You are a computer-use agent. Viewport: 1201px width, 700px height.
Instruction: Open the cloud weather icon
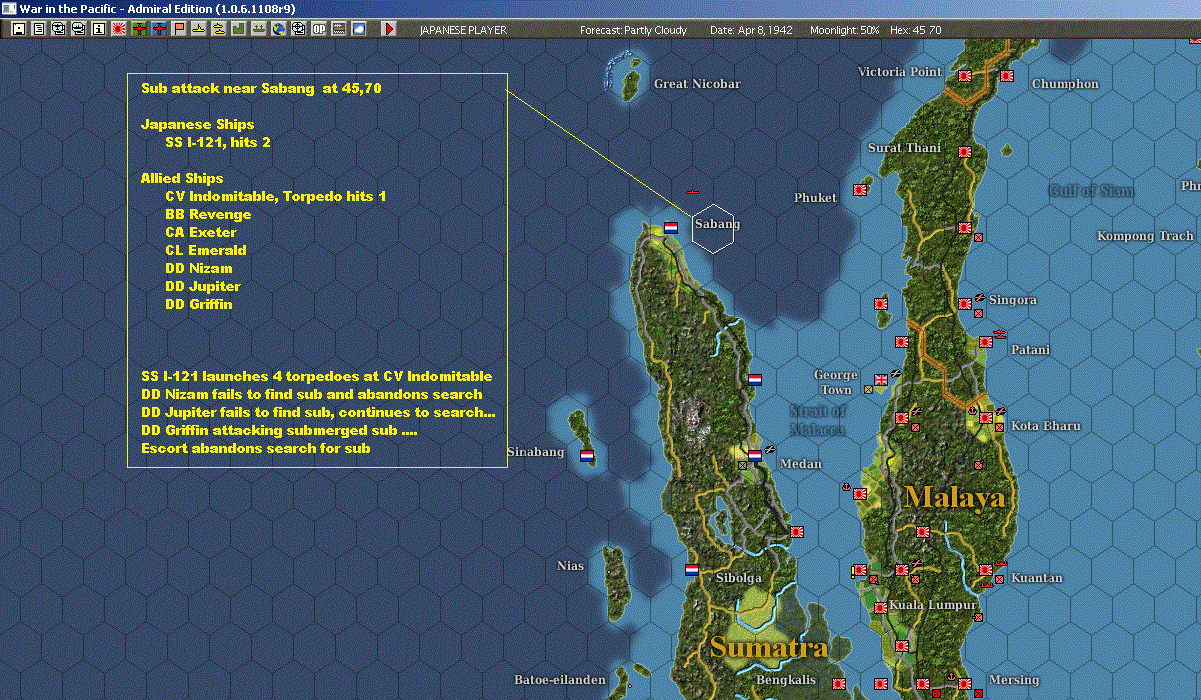coord(359,29)
